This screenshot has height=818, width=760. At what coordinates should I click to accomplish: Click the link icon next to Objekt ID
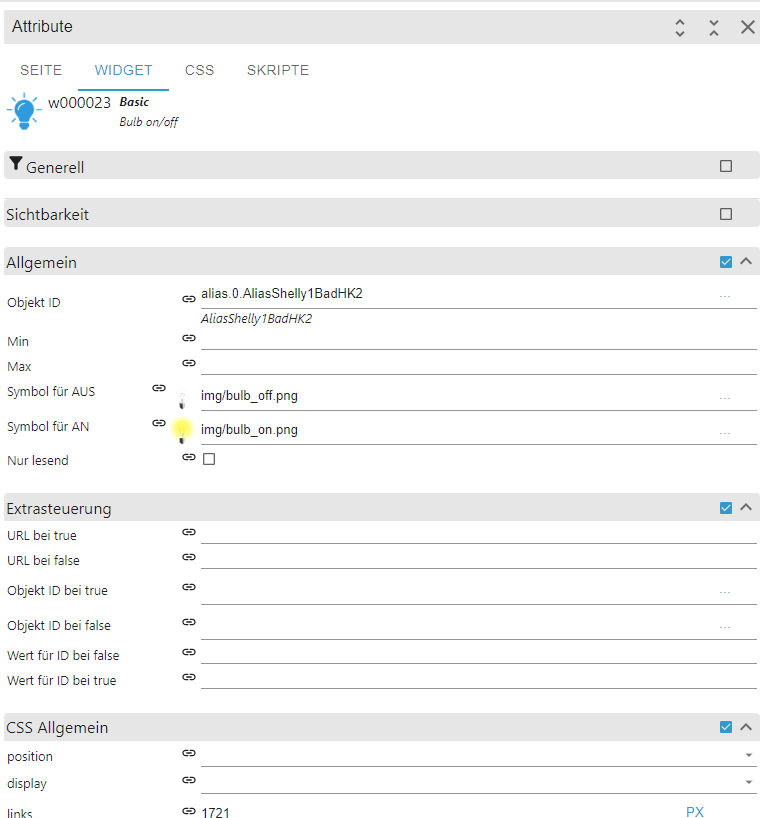click(x=189, y=299)
